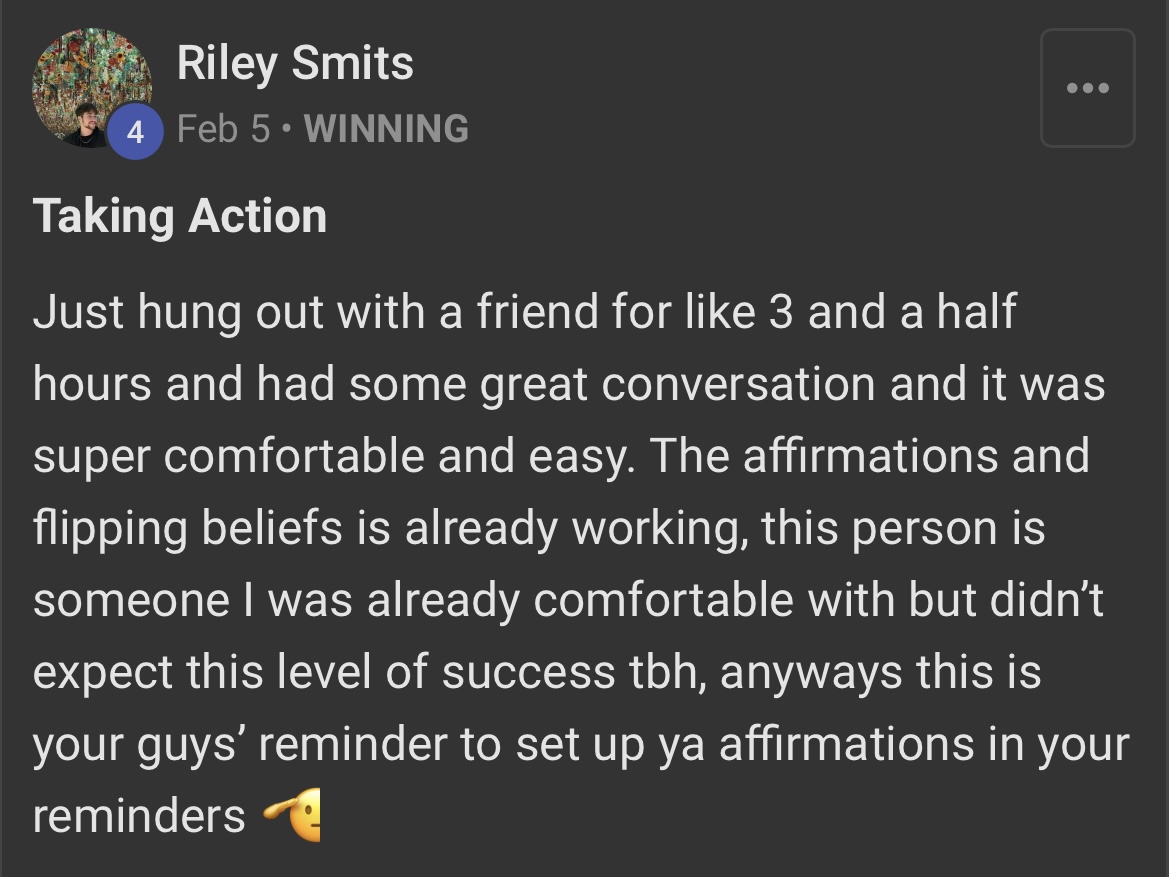1169x877 pixels.
Task: Tap the text "expect this level of success"
Action: click(x=324, y=671)
